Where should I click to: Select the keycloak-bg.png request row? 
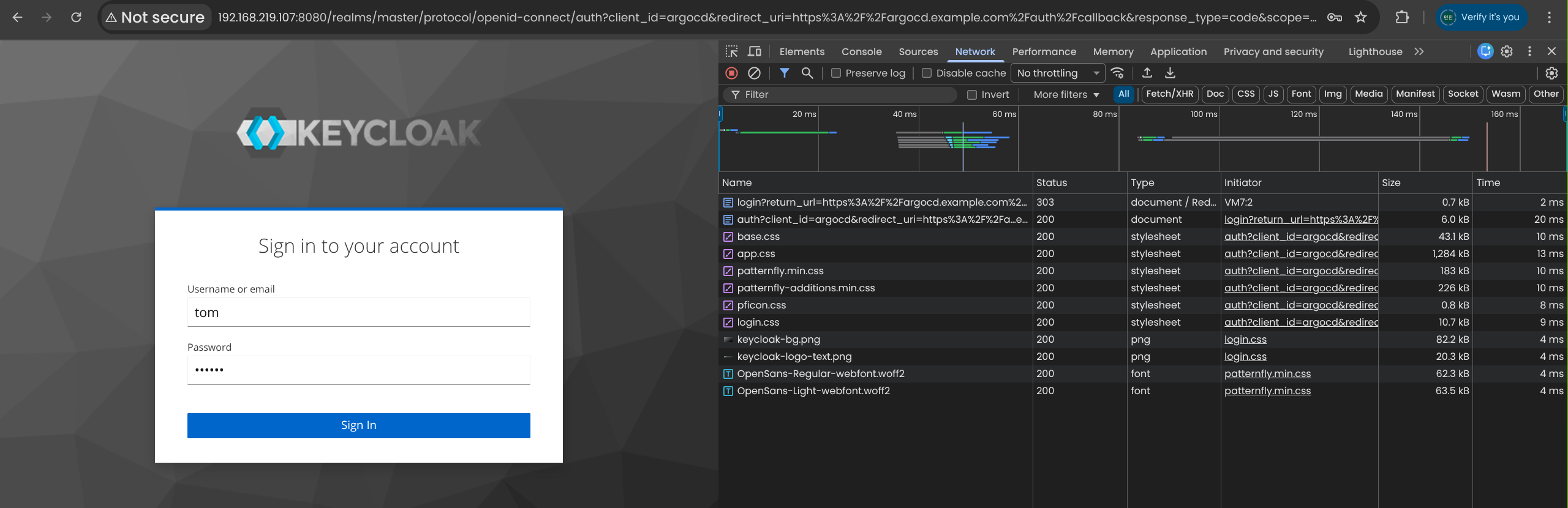coord(1142,339)
